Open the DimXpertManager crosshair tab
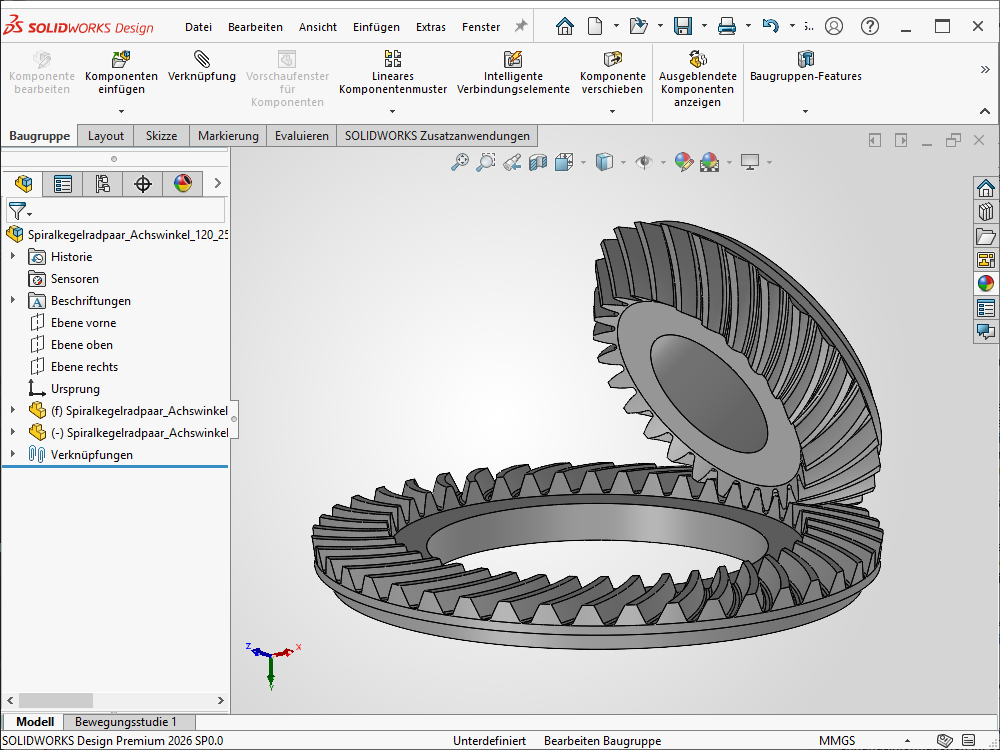The image size is (1000, 750). tap(143, 184)
